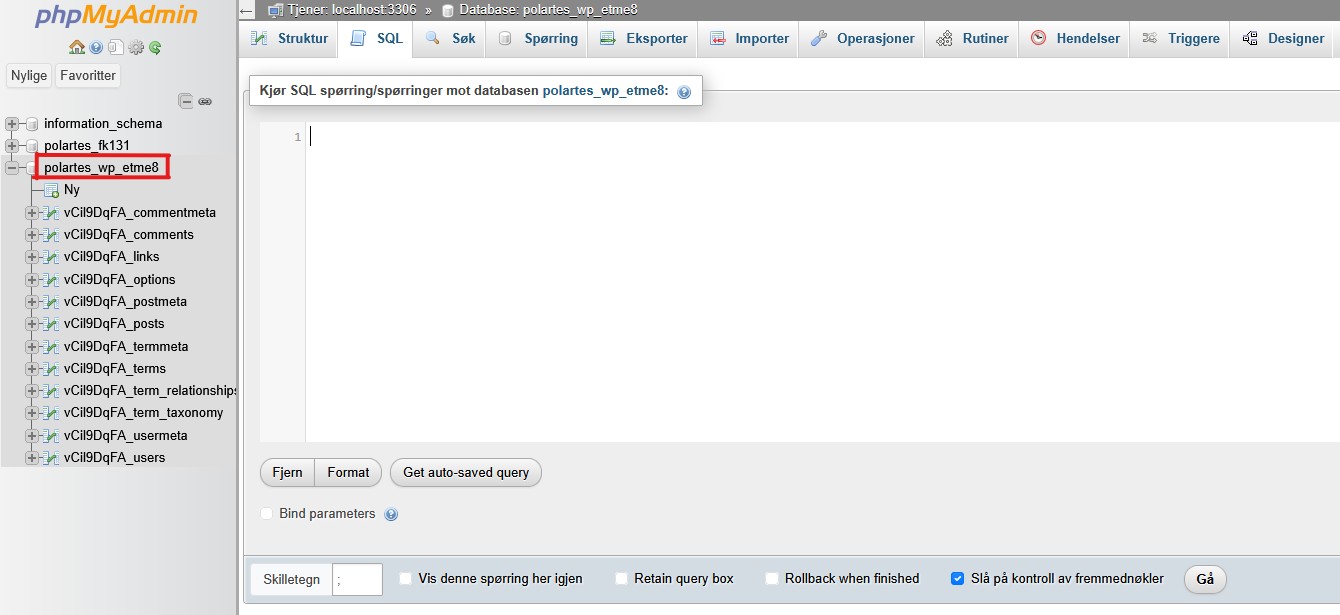The image size is (1340, 615).
Task: Click the link chain icon in navigation panel
Action: click(x=205, y=101)
